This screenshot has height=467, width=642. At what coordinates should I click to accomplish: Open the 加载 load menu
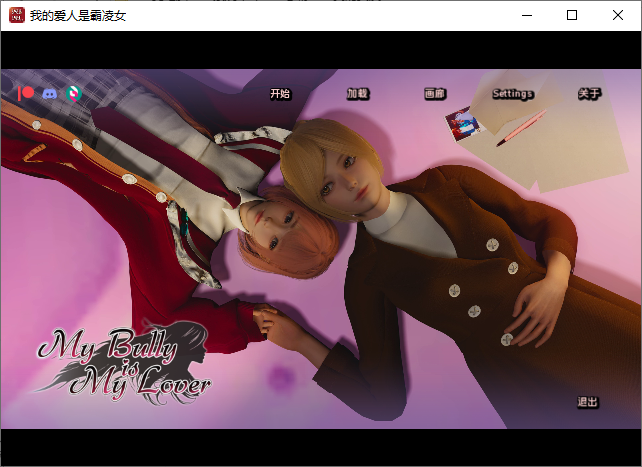(x=357, y=94)
